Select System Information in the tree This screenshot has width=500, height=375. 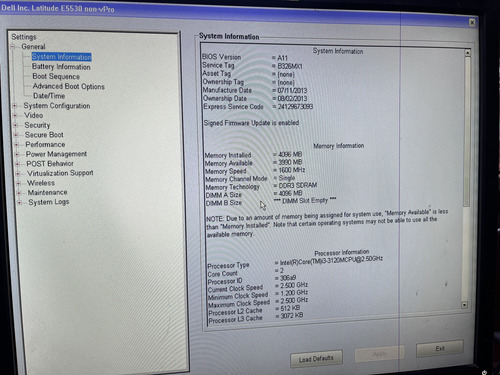pyautogui.click(x=61, y=57)
